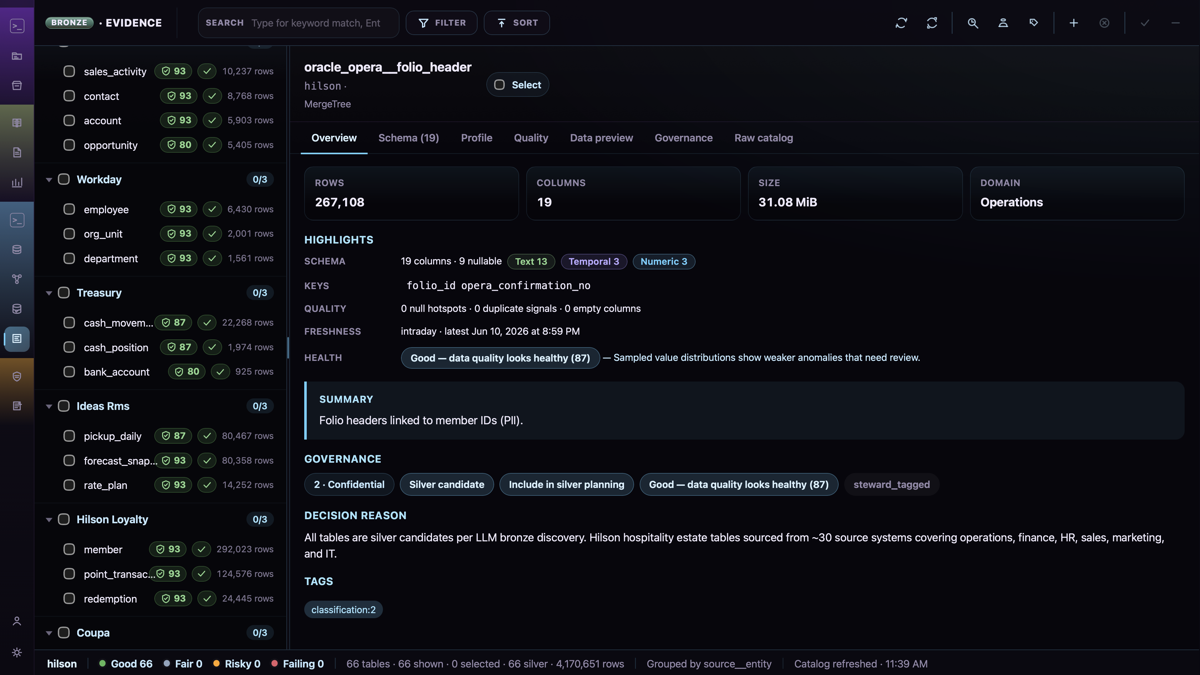Click the 80 score badge for opportunity

178,145
